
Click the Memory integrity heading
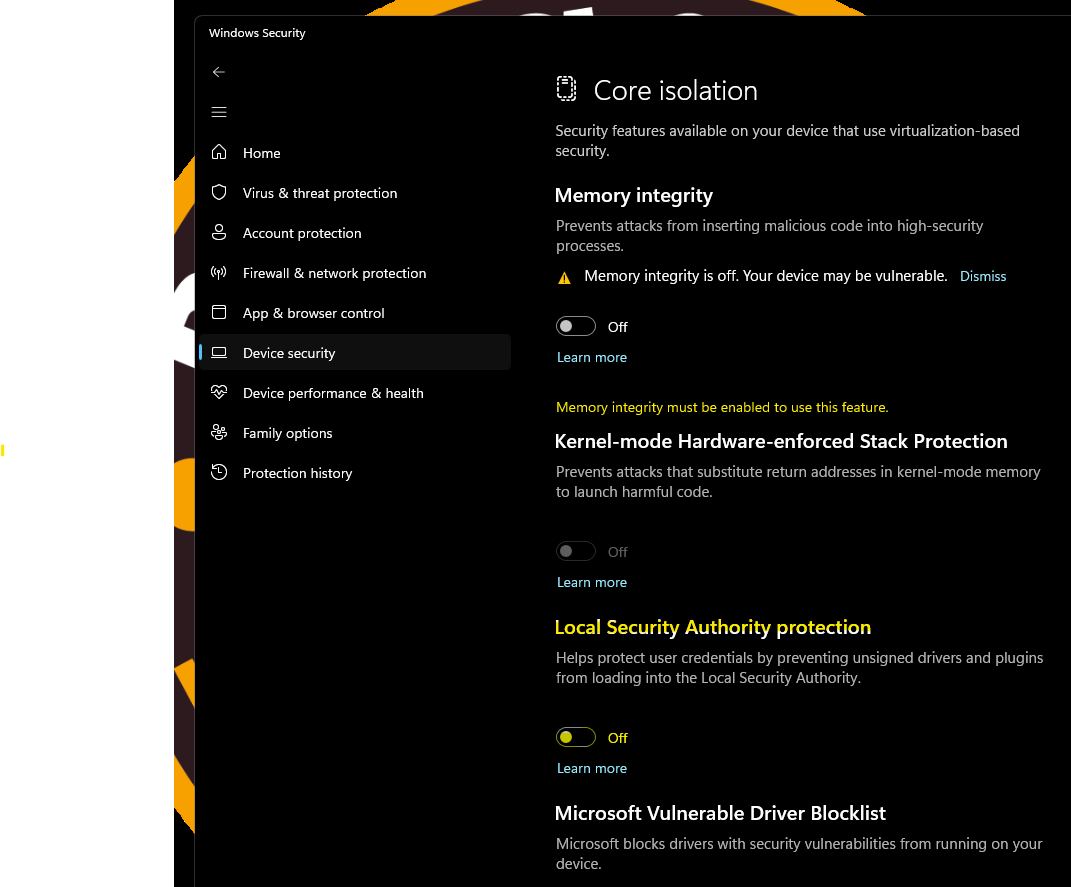(x=634, y=196)
